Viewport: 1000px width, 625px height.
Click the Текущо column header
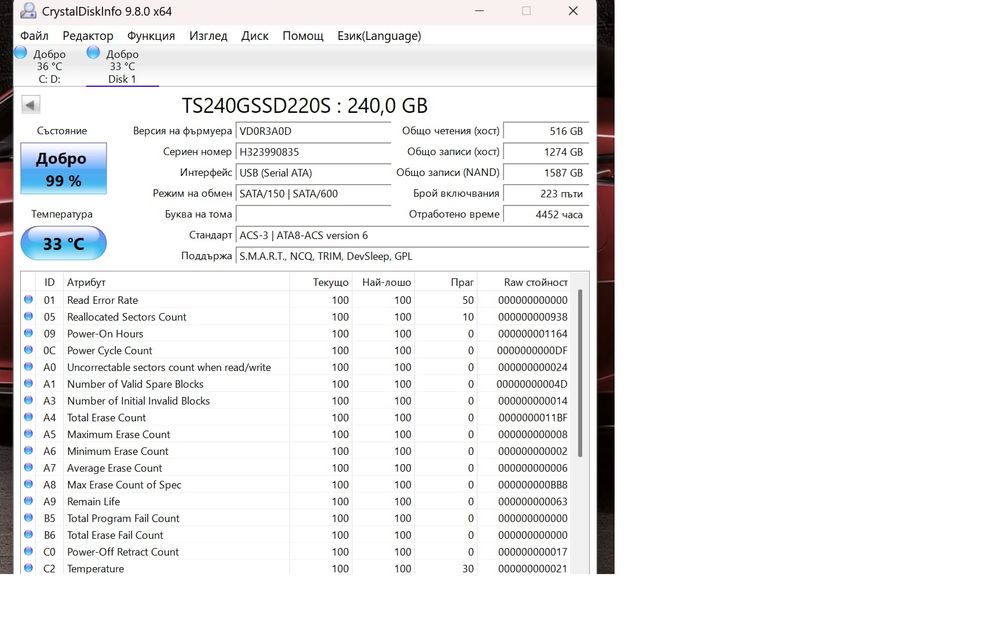(x=330, y=282)
